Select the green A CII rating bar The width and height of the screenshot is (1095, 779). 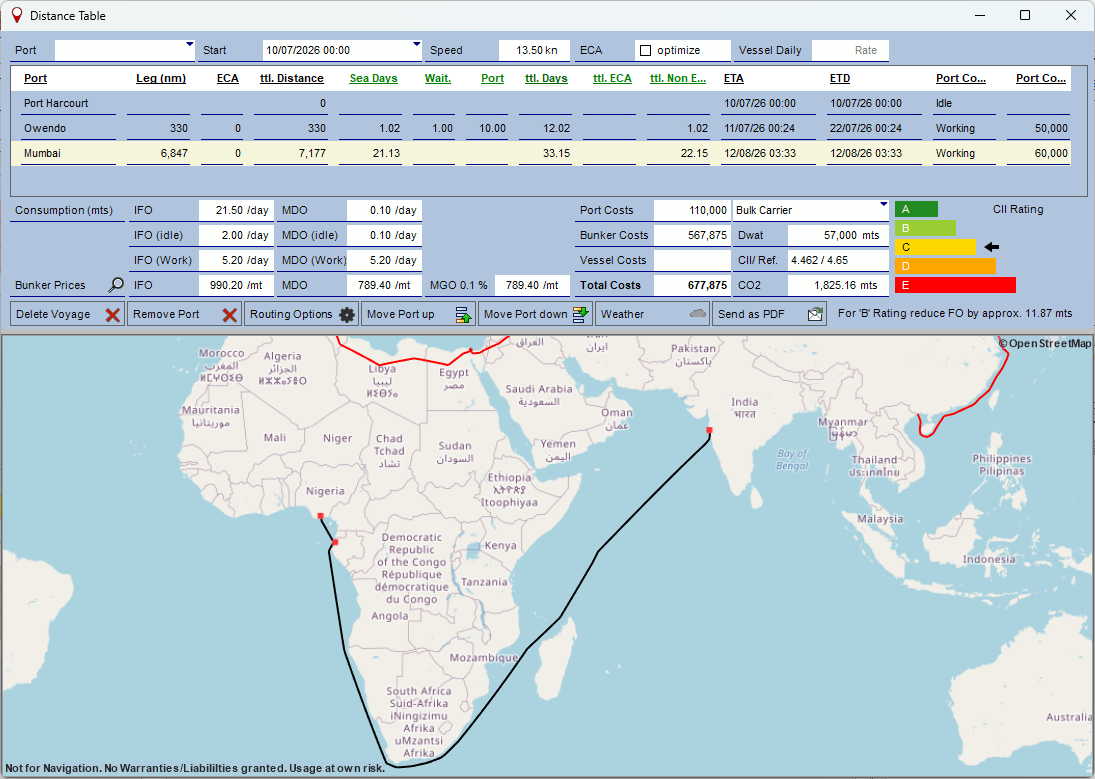[x=916, y=209]
